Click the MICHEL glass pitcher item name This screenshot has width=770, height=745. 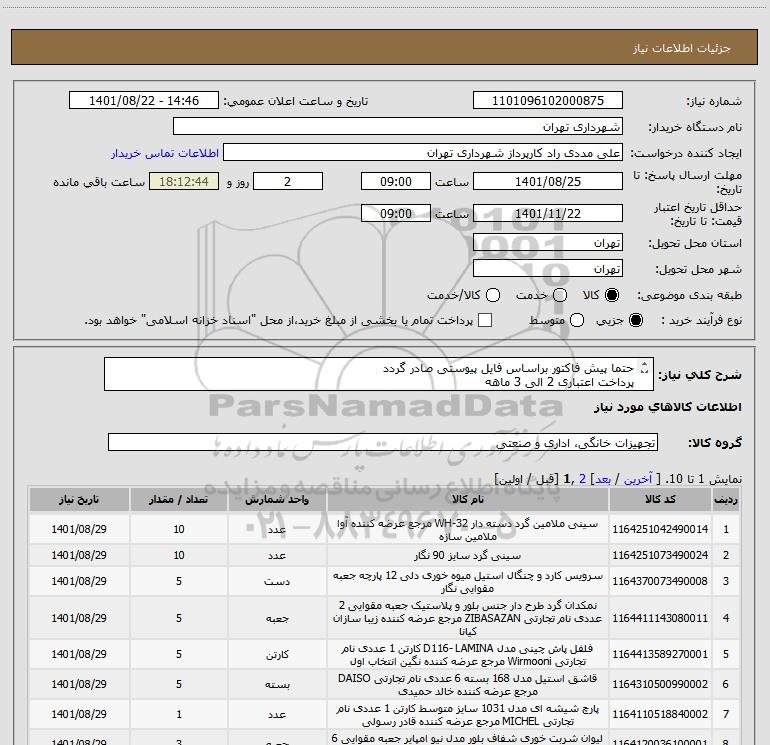pyautogui.click(x=468, y=715)
